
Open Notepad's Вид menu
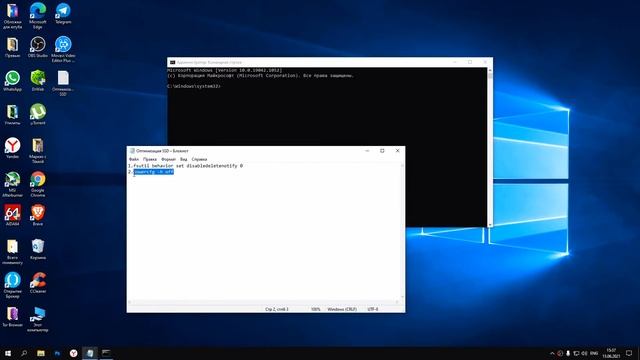click(184, 159)
